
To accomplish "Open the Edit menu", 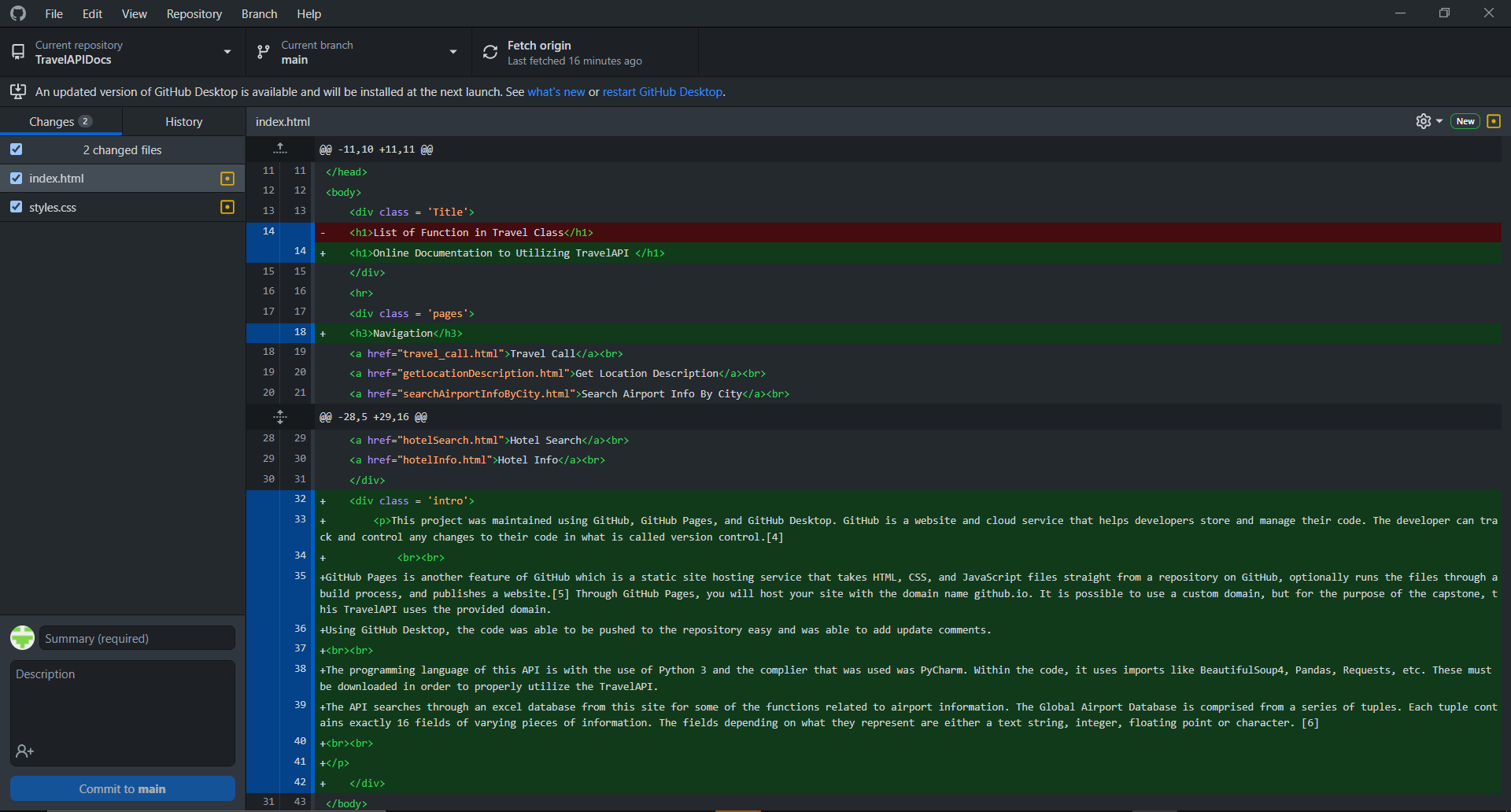I will [x=92, y=14].
